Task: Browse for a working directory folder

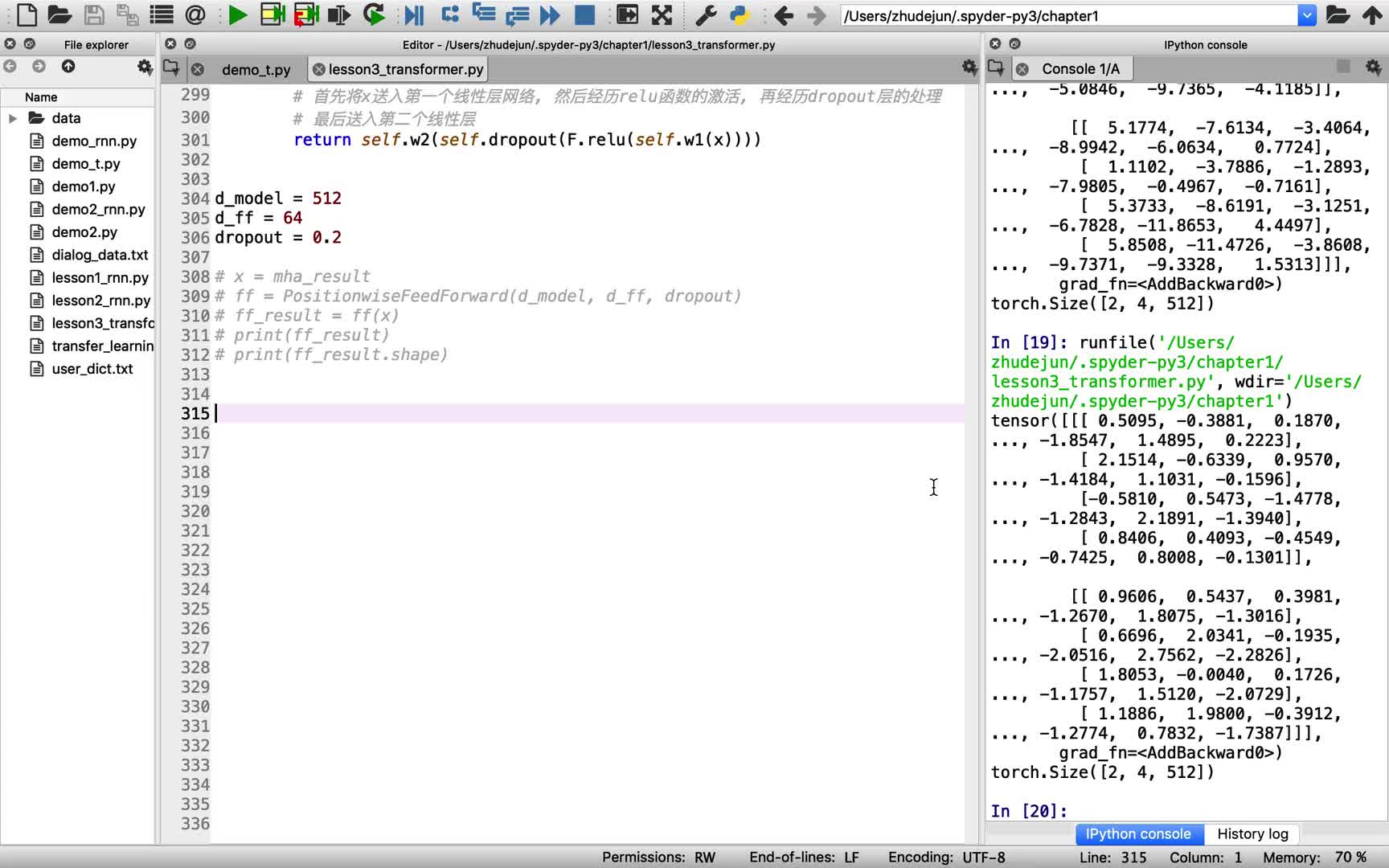Action: (1338, 14)
